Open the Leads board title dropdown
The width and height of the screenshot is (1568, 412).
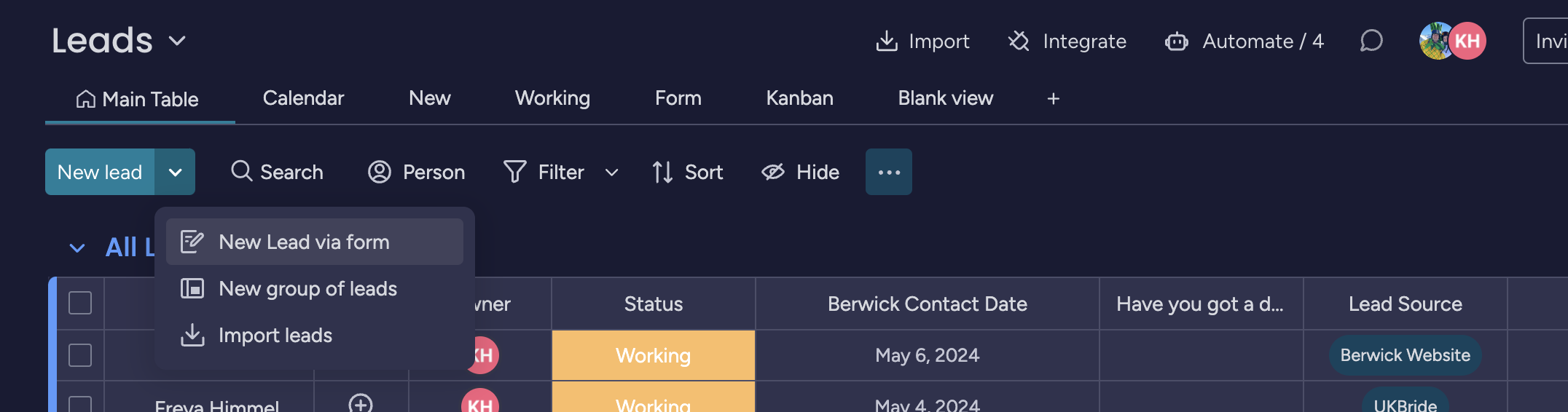coord(177,41)
